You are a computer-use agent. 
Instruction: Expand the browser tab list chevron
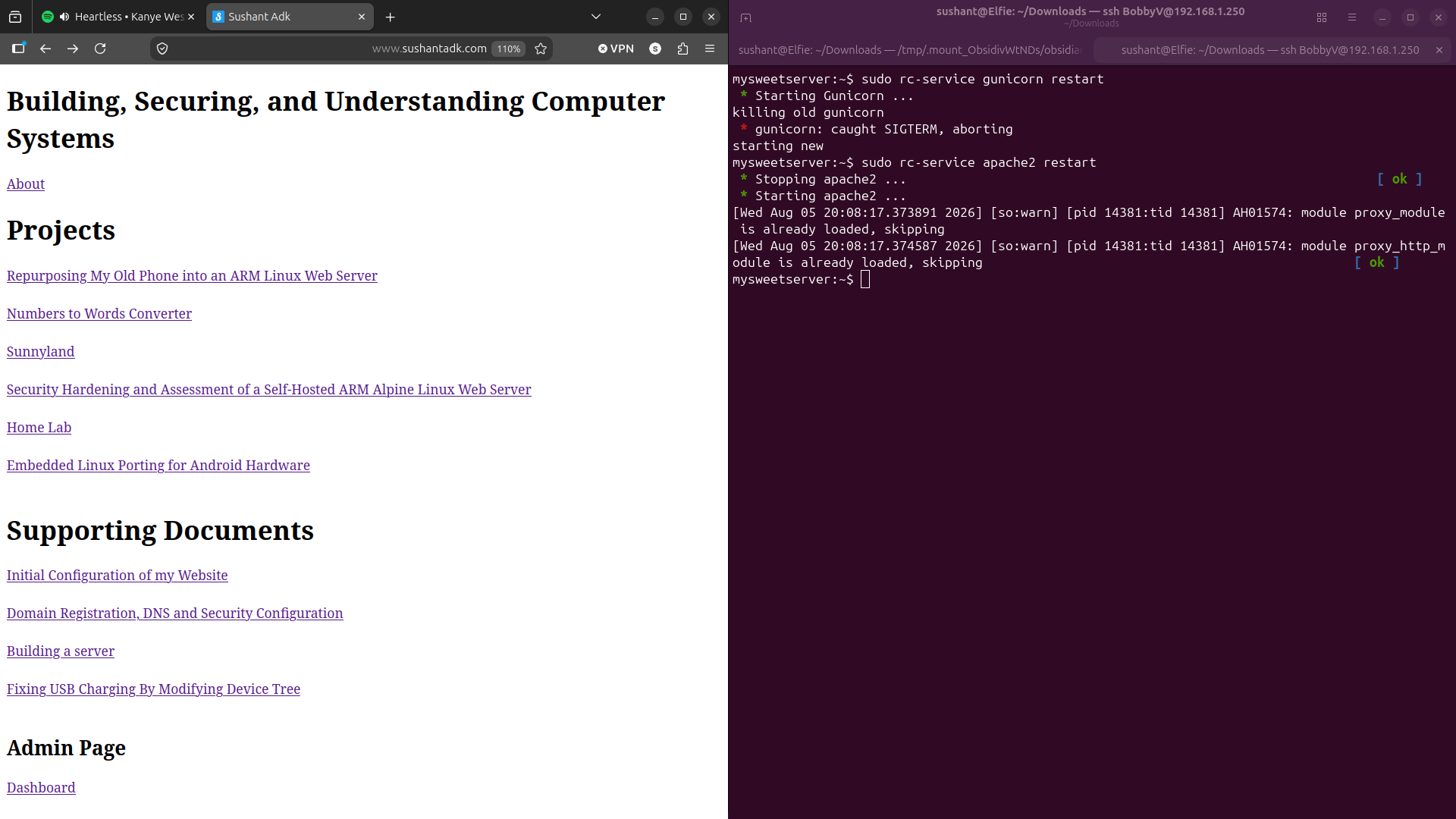tap(596, 17)
